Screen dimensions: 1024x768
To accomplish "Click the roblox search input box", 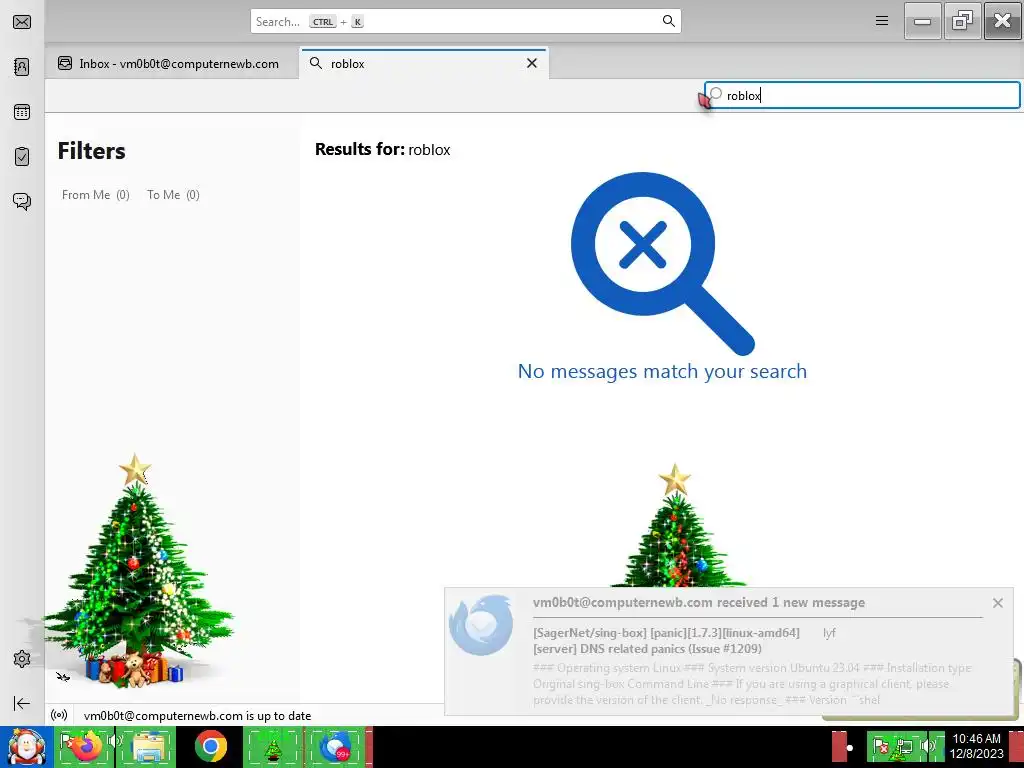I will tap(862, 95).
